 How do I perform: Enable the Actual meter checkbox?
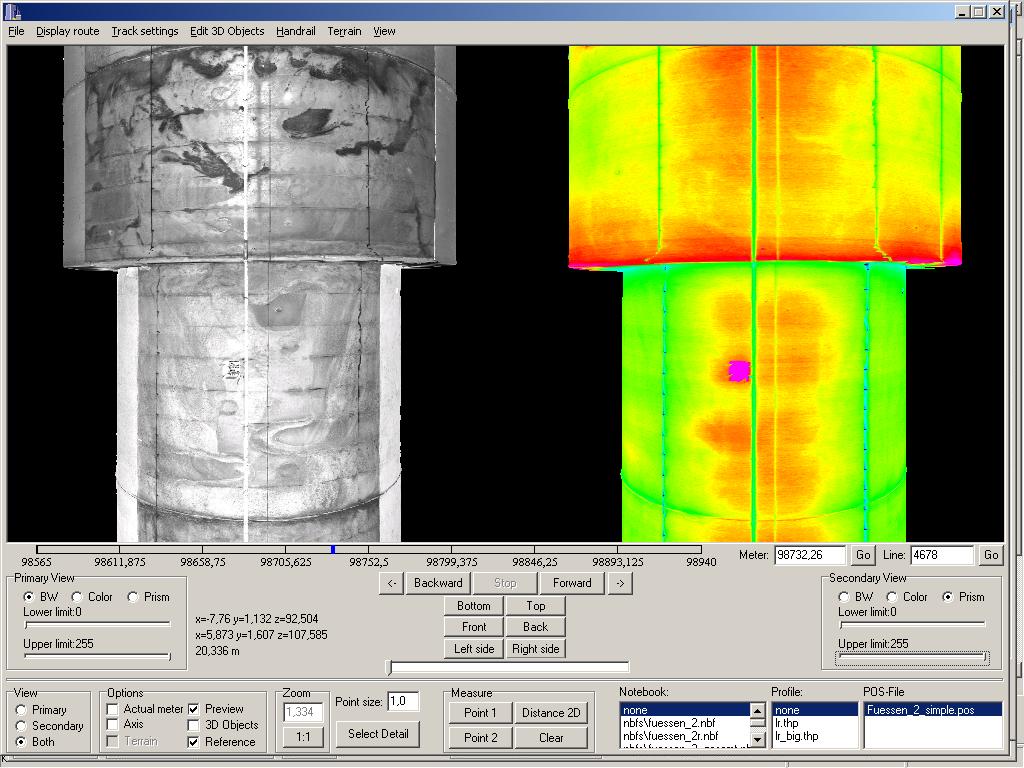coord(113,709)
